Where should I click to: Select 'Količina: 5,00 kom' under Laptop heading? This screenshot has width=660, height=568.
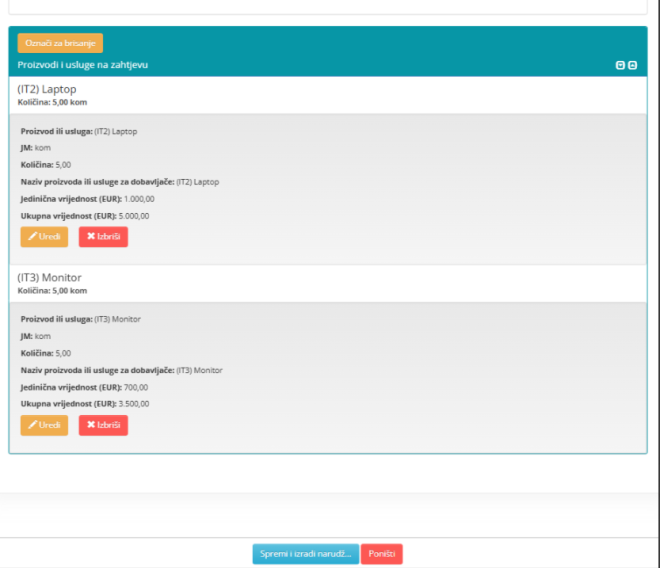coord(52,102)
